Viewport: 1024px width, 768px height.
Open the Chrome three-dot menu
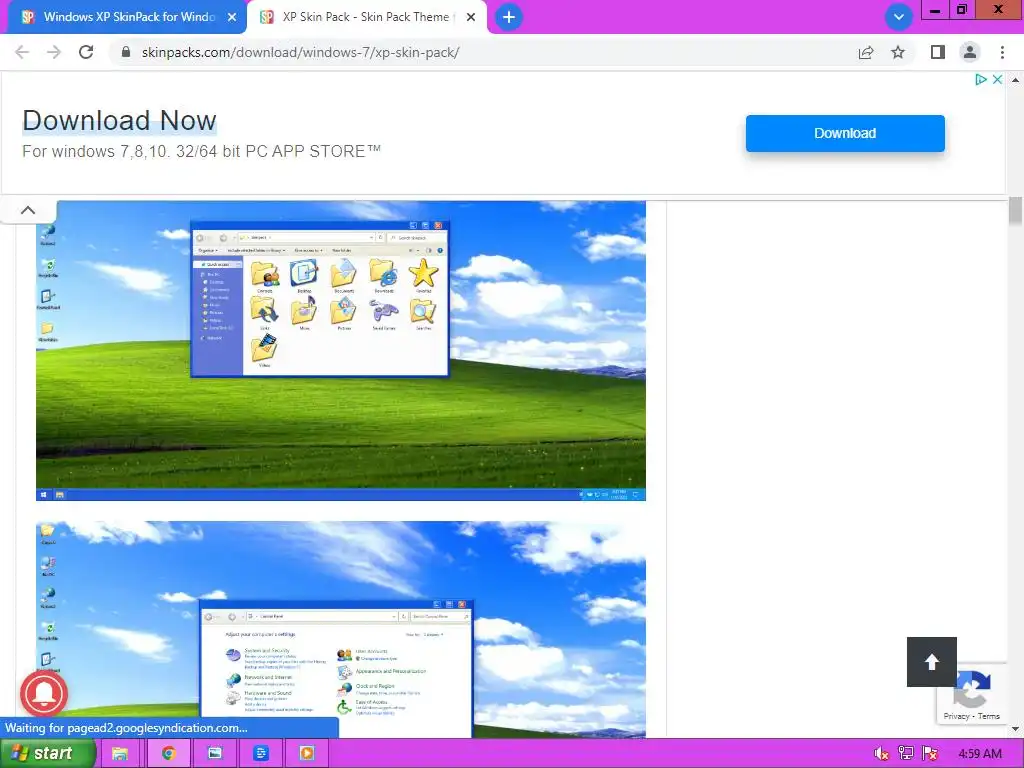pos(1002,52)
